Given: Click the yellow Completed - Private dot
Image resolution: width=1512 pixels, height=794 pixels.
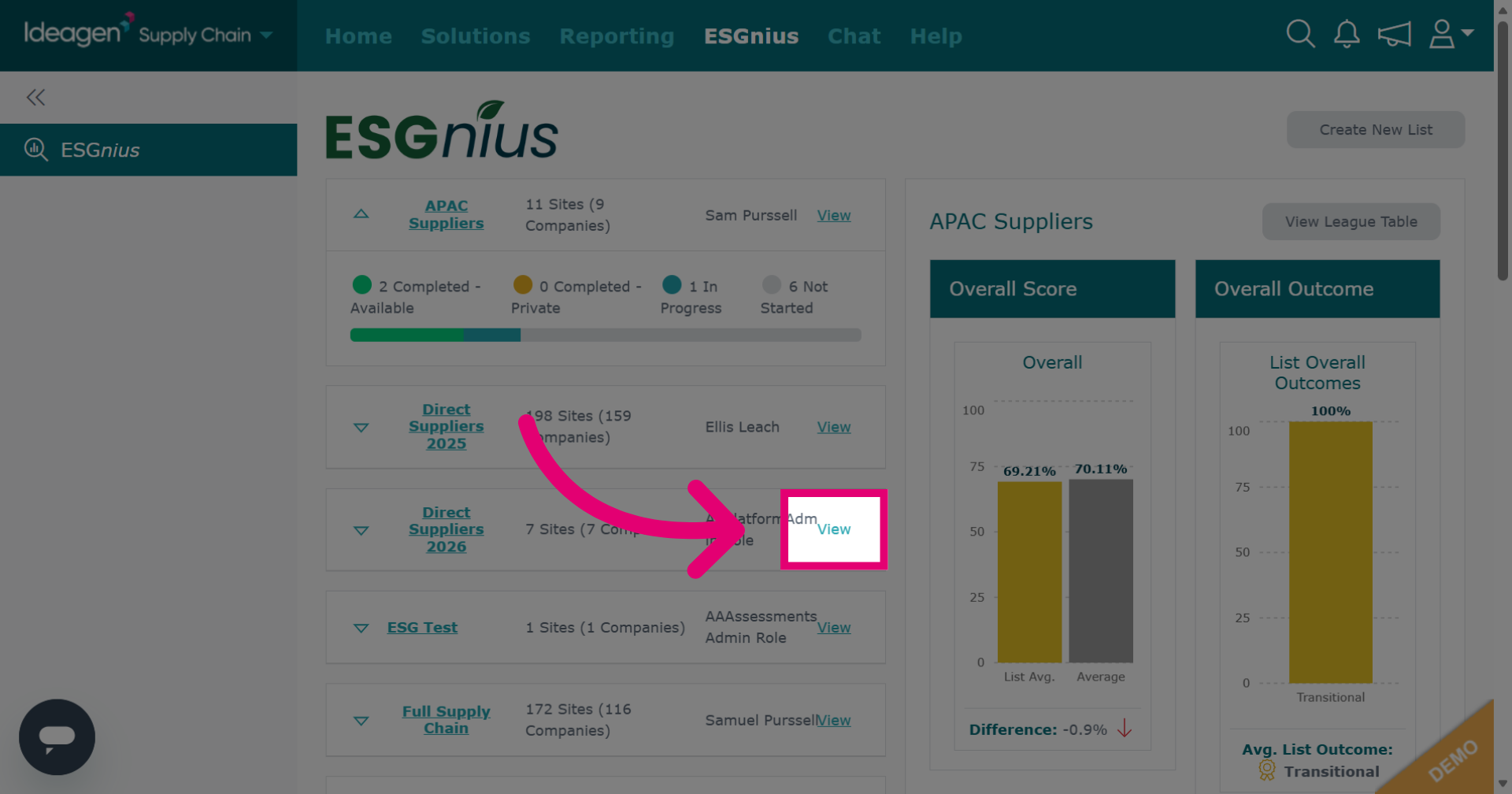Looking at the screenshot, I should (523, 284).
